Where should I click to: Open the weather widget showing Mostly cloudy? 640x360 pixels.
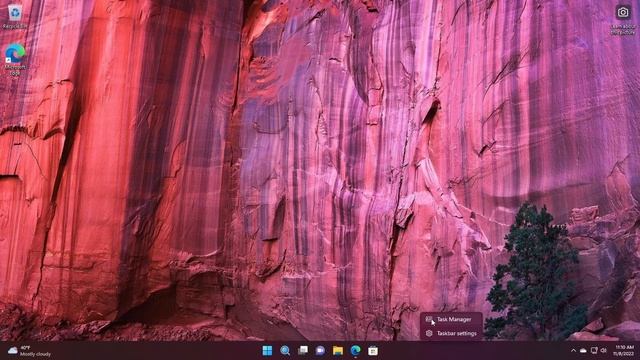[x=29, y=351]
